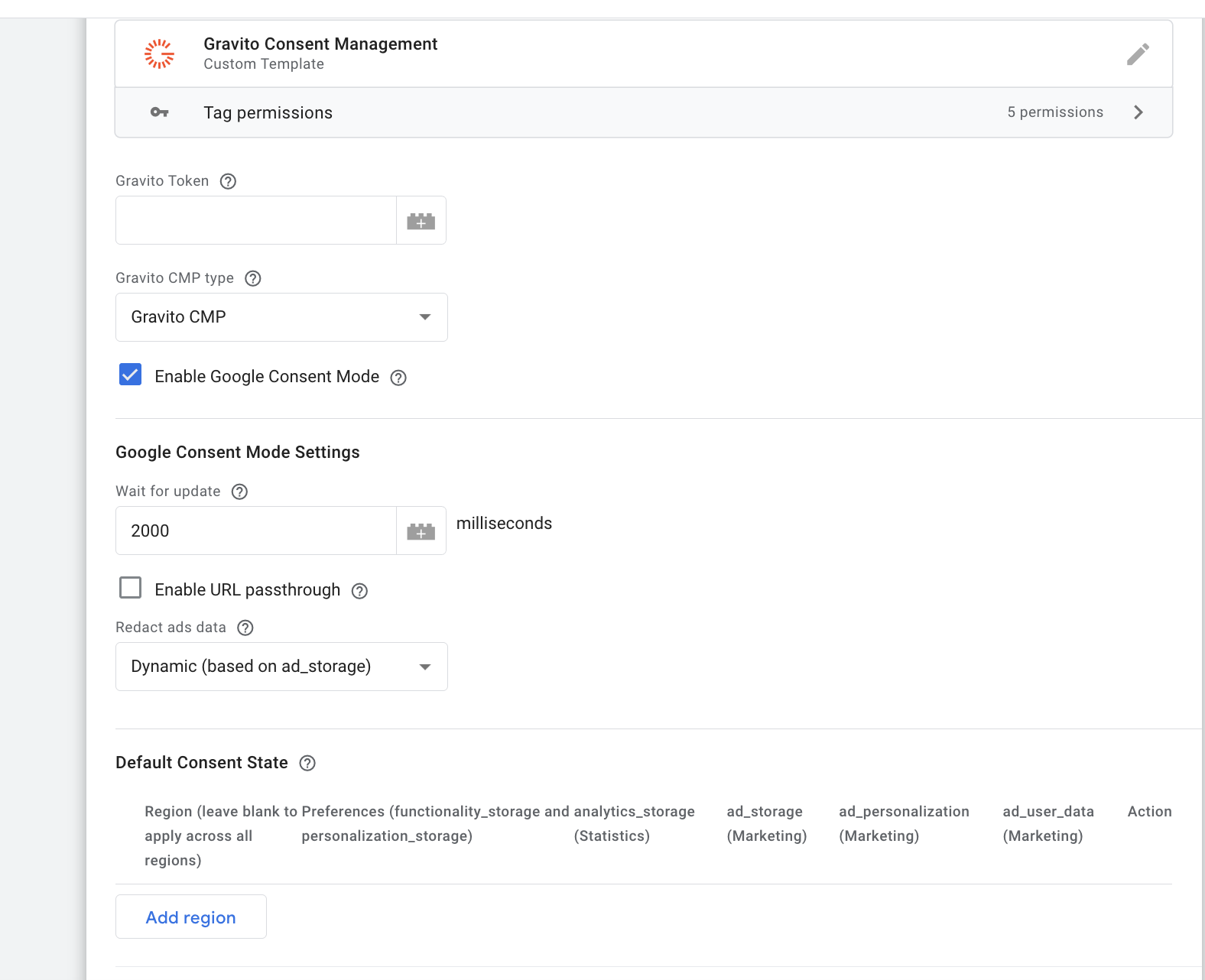The image size is (1205, 980).
Task: Click the Wait for update field showing 2000
Action: point(256,531)
